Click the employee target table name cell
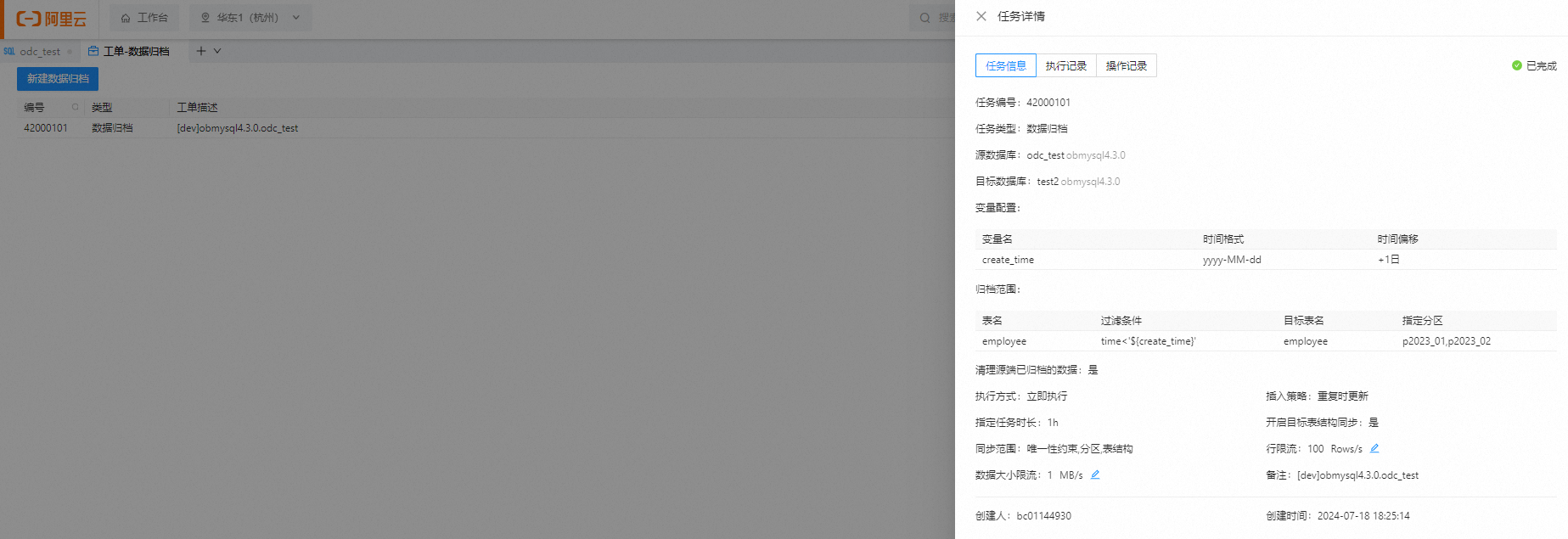 point(1306,341)
